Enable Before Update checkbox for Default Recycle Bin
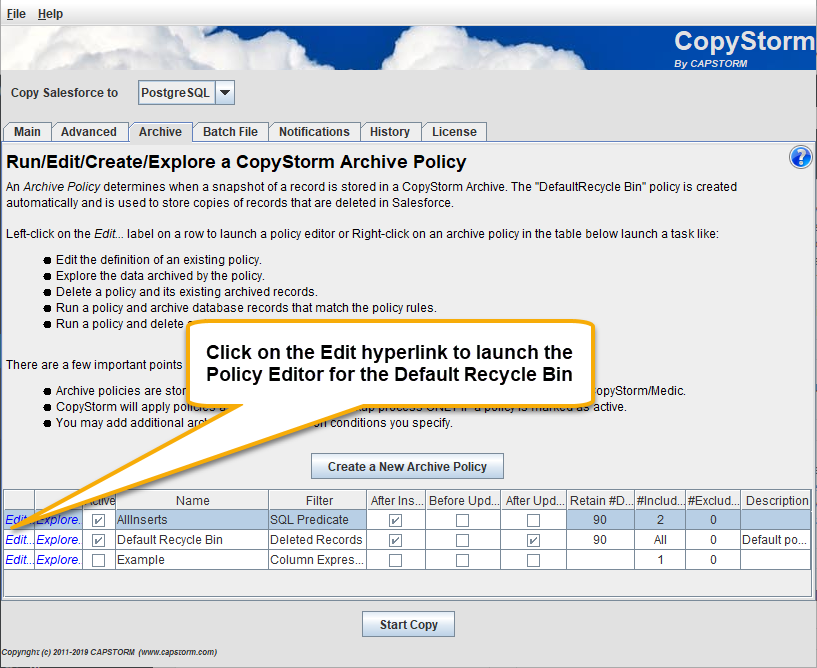Image resolution: width=817 pixels, height=668 pixels. (462, 540)
